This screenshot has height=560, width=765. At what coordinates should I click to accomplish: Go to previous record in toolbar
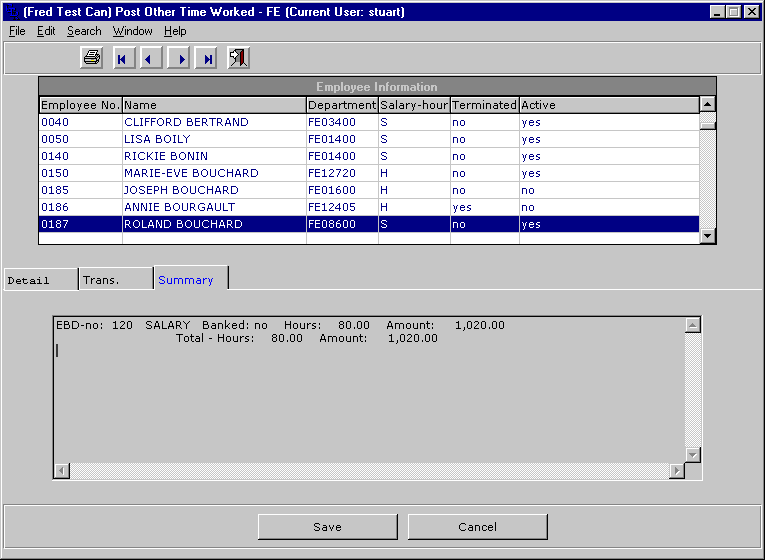150,59
